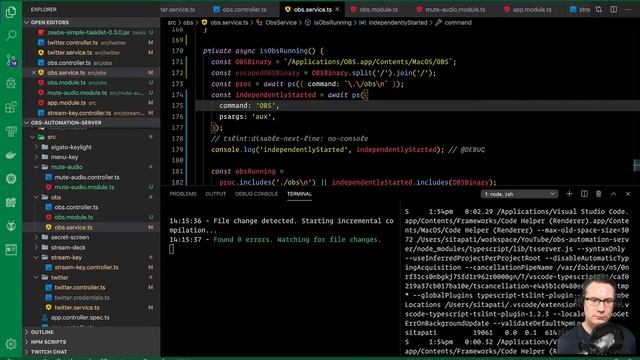The image size is (640, 360).
Task: Click the 'Found 0 errors' terminal message
Action: 297,240
